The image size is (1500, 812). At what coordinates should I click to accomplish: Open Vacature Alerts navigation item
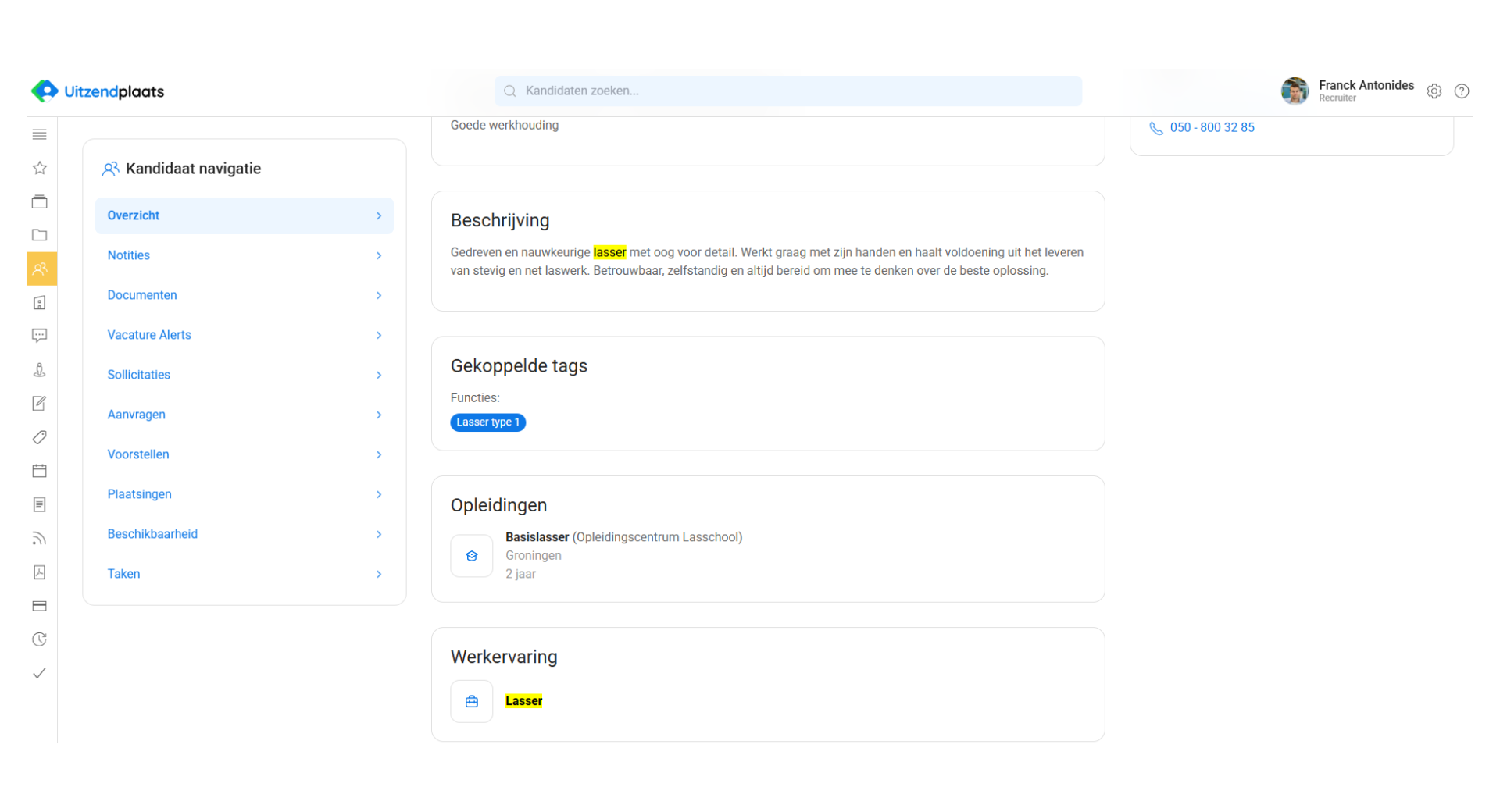tap(149, 335)
